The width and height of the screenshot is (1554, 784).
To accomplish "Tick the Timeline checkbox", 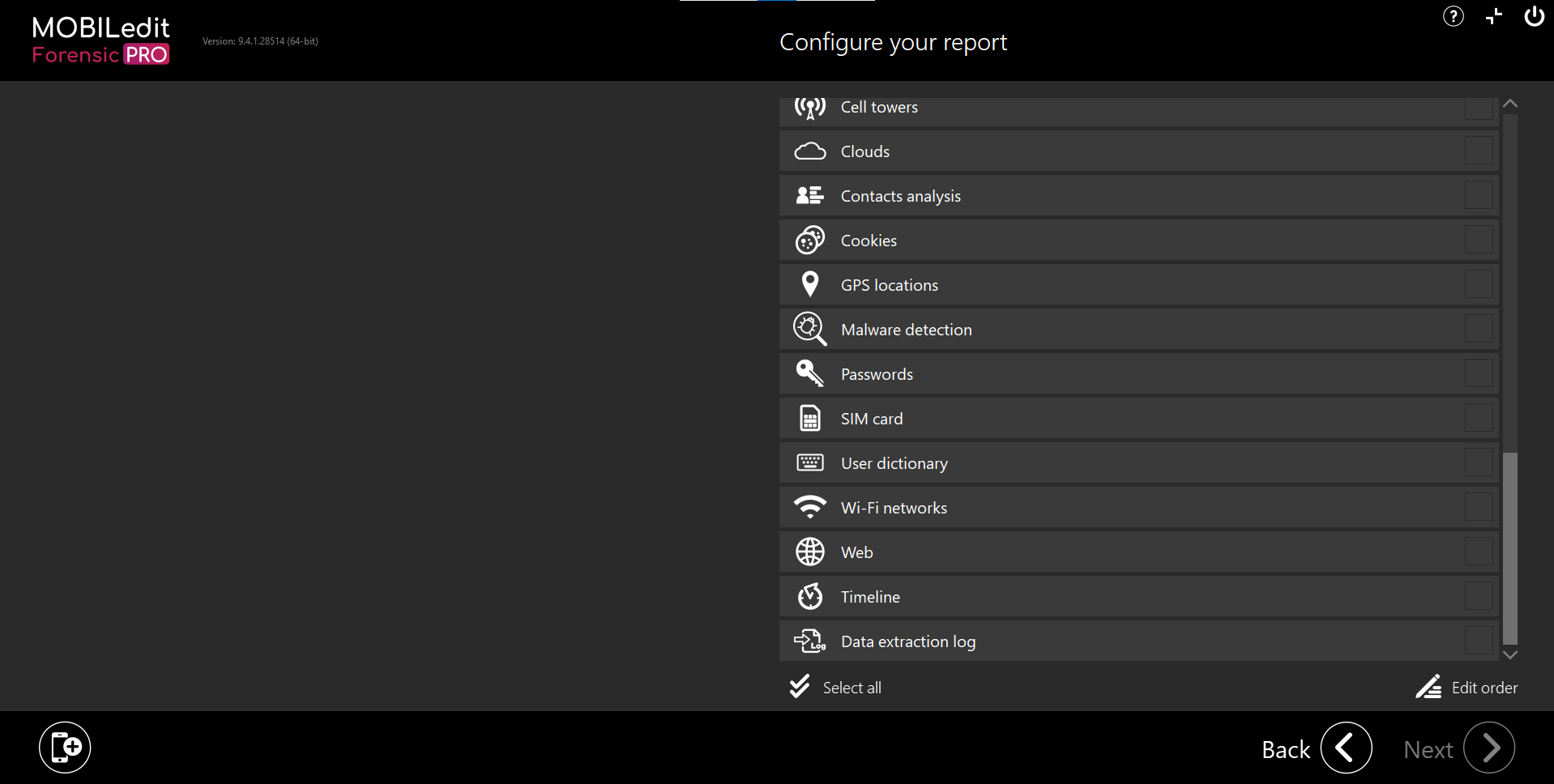I will (1478, 596).
